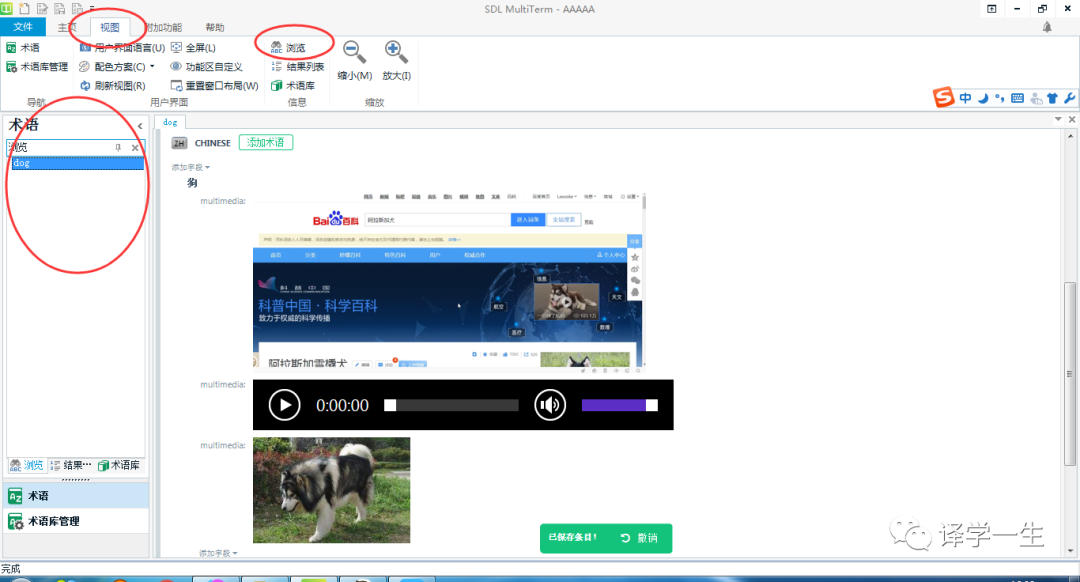
Task: Expand the lower 添加字段 dropdown at bottom
Action: coord(218,553)
